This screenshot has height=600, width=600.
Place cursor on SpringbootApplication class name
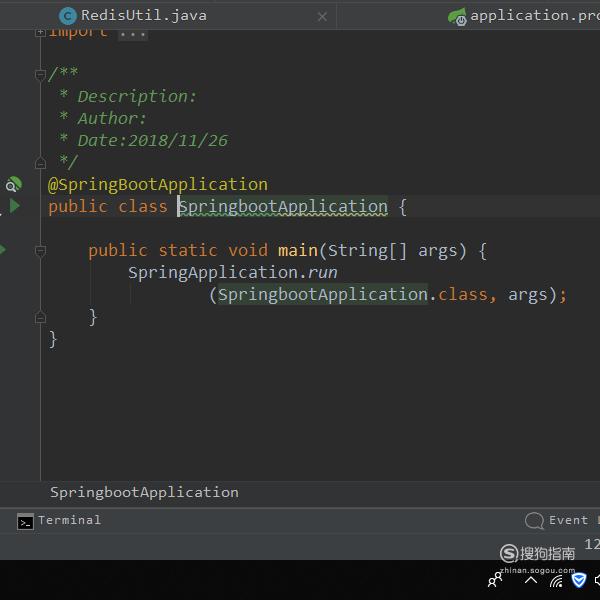pos(283,207)
